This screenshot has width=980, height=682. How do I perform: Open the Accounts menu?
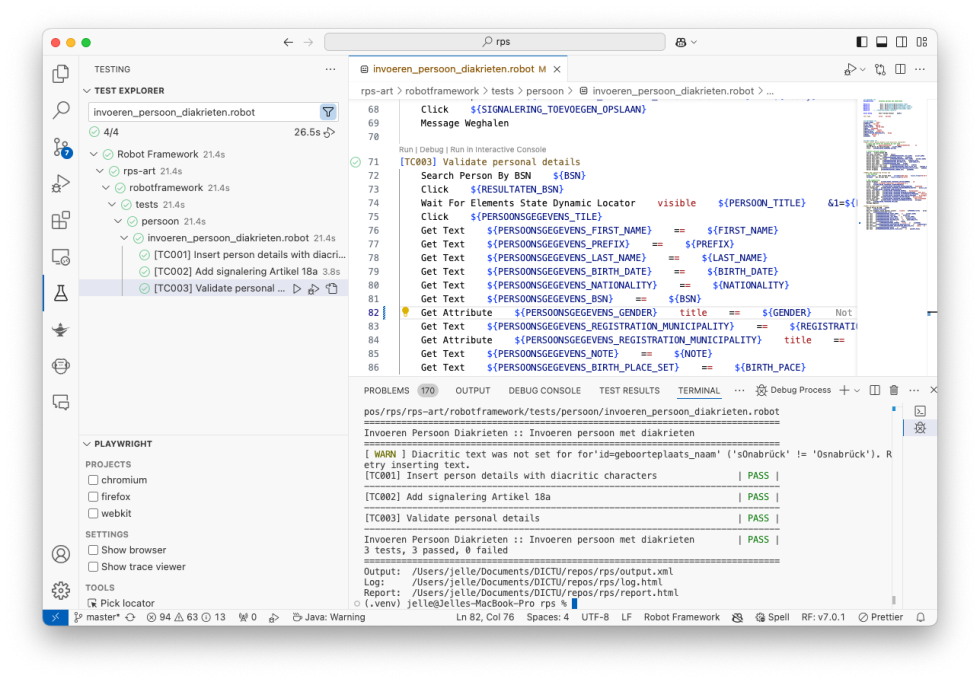coord(61,554)
